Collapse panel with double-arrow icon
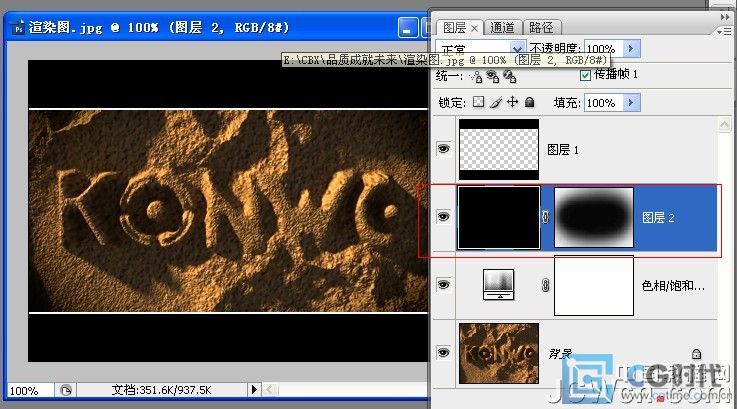Screen dimensions: 737x409 point(725,17)
